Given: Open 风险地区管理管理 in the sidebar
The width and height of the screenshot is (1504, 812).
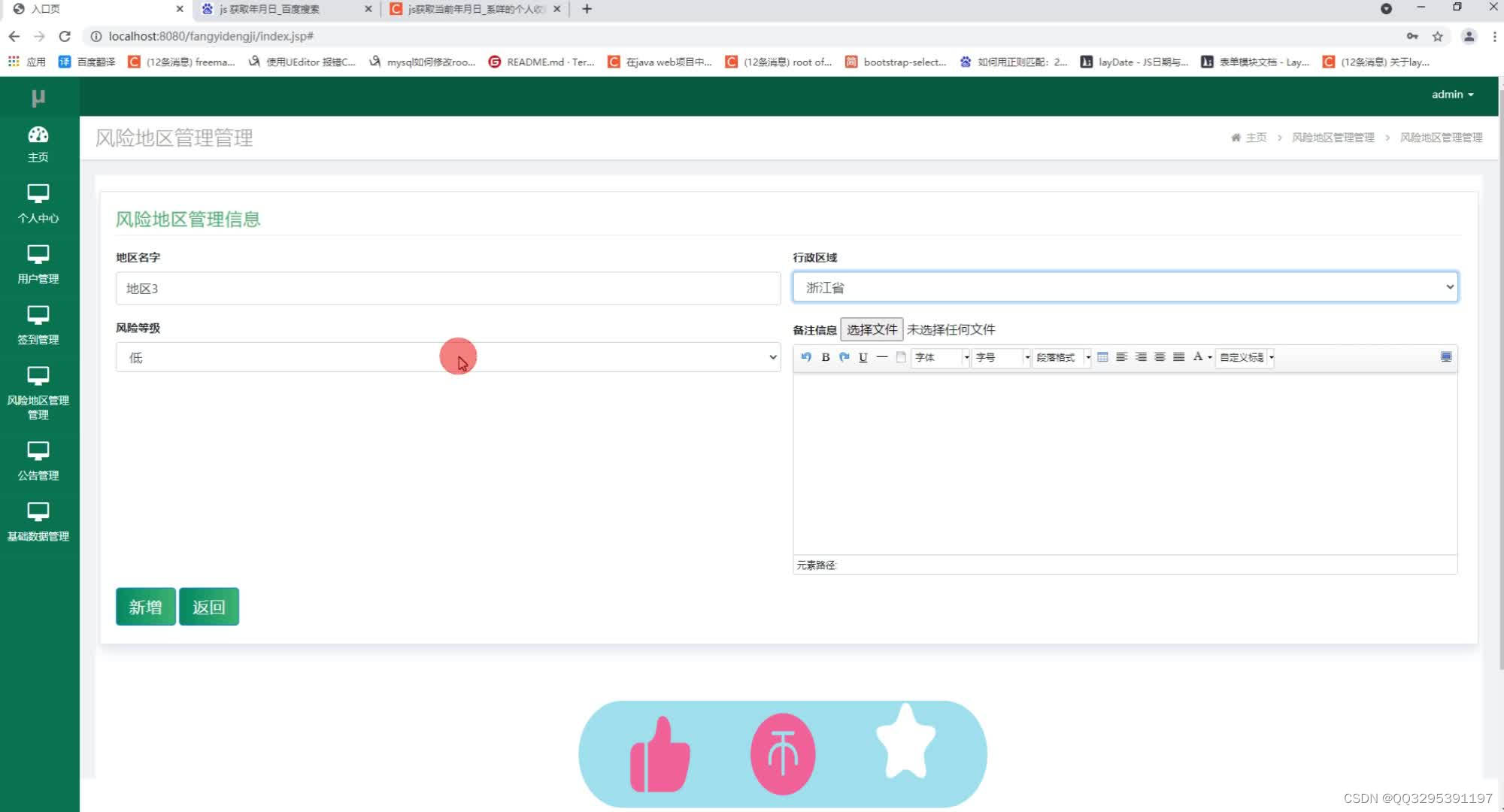Looking at the screenshot, I should click(38, 393).
